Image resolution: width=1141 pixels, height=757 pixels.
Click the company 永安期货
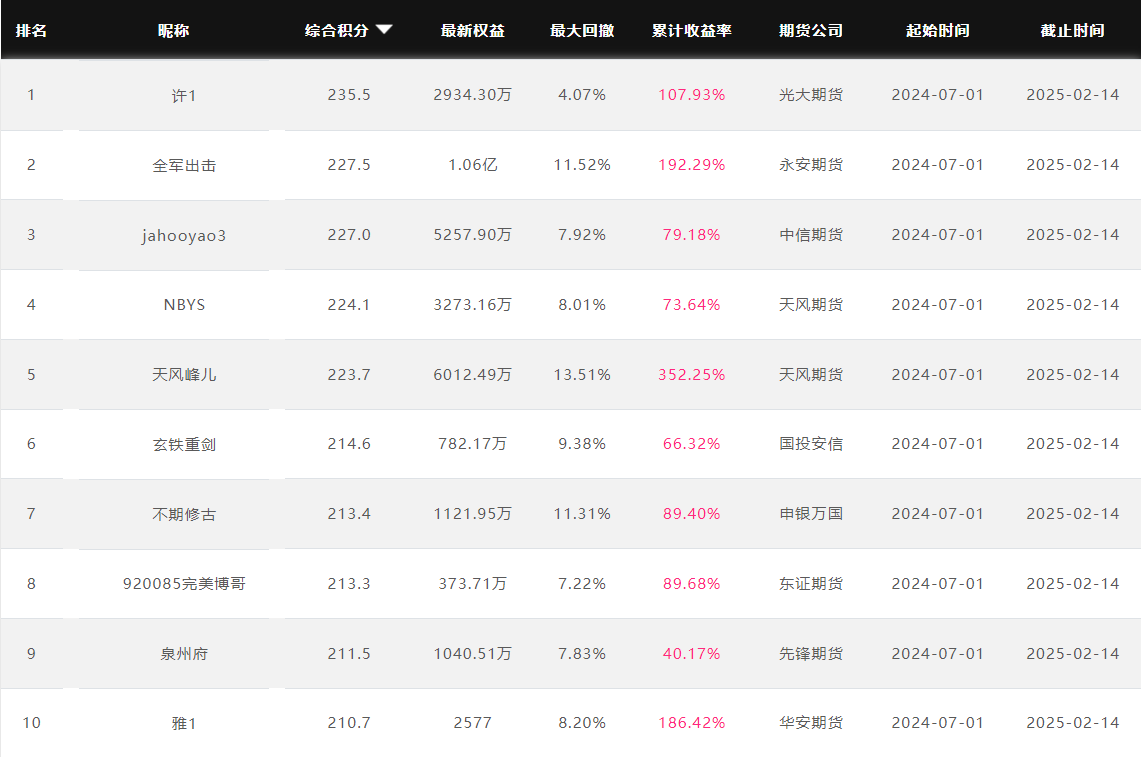click(x=811, y=165)
